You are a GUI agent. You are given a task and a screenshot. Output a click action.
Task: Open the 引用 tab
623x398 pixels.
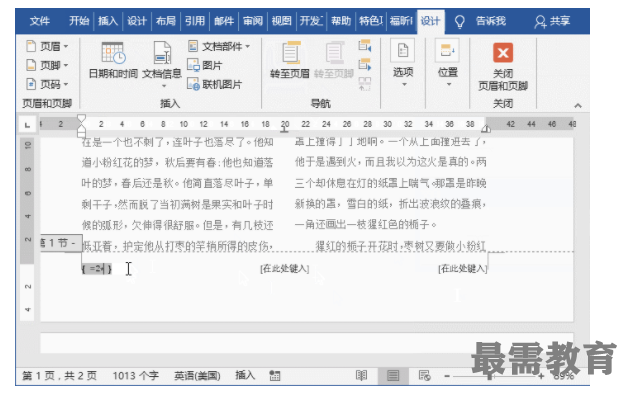coord(195,21)
